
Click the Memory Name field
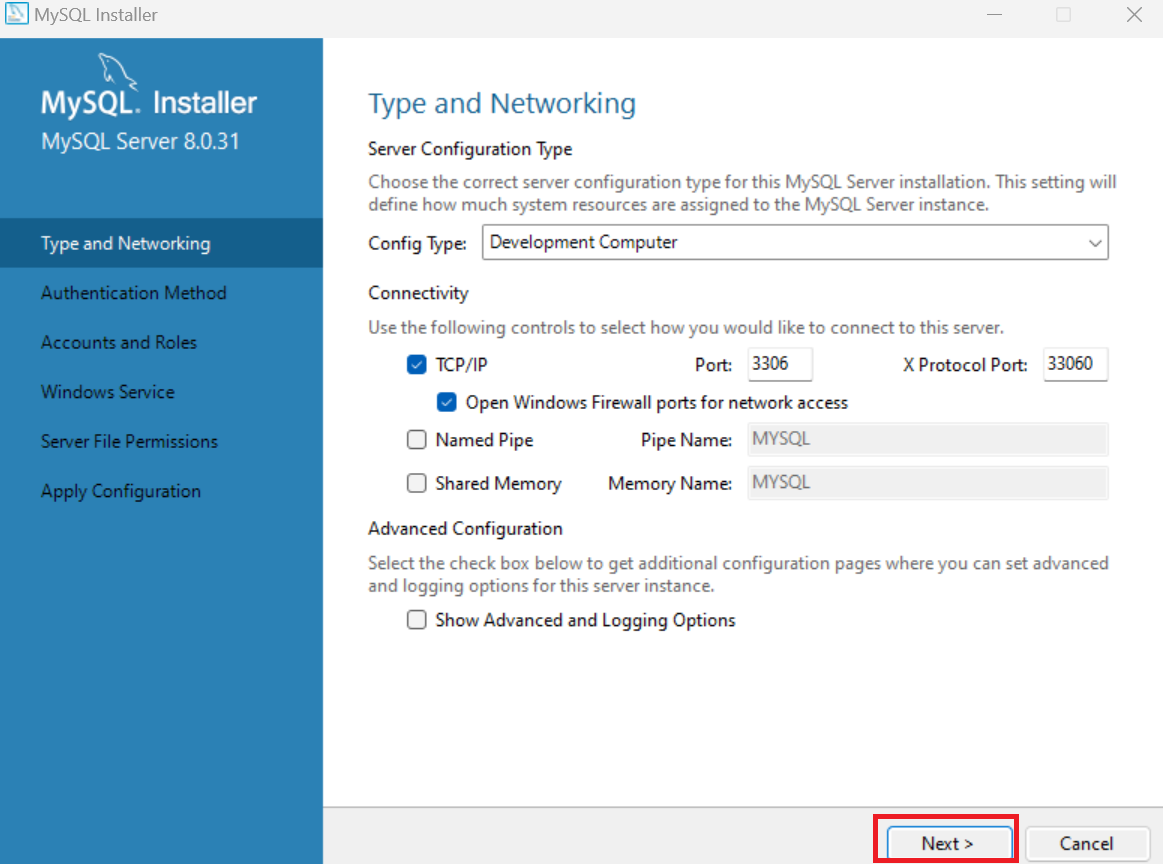928,483
